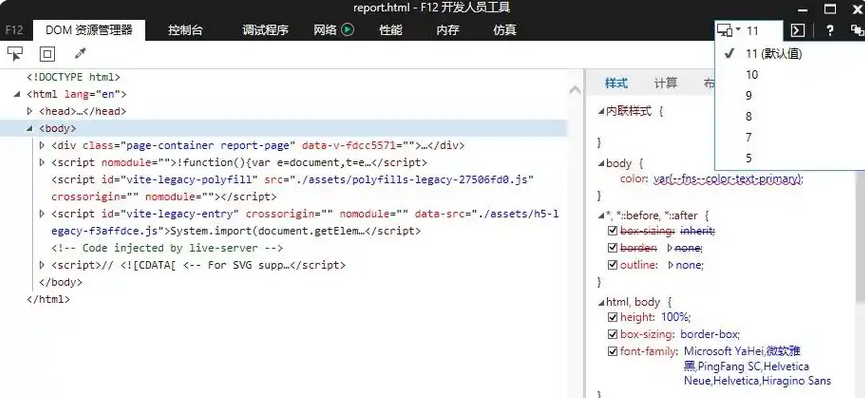The height and width of the screenshot is (398, 865).
Task: Expand the script nomodule !function node
Action: [x=42, y=163]
